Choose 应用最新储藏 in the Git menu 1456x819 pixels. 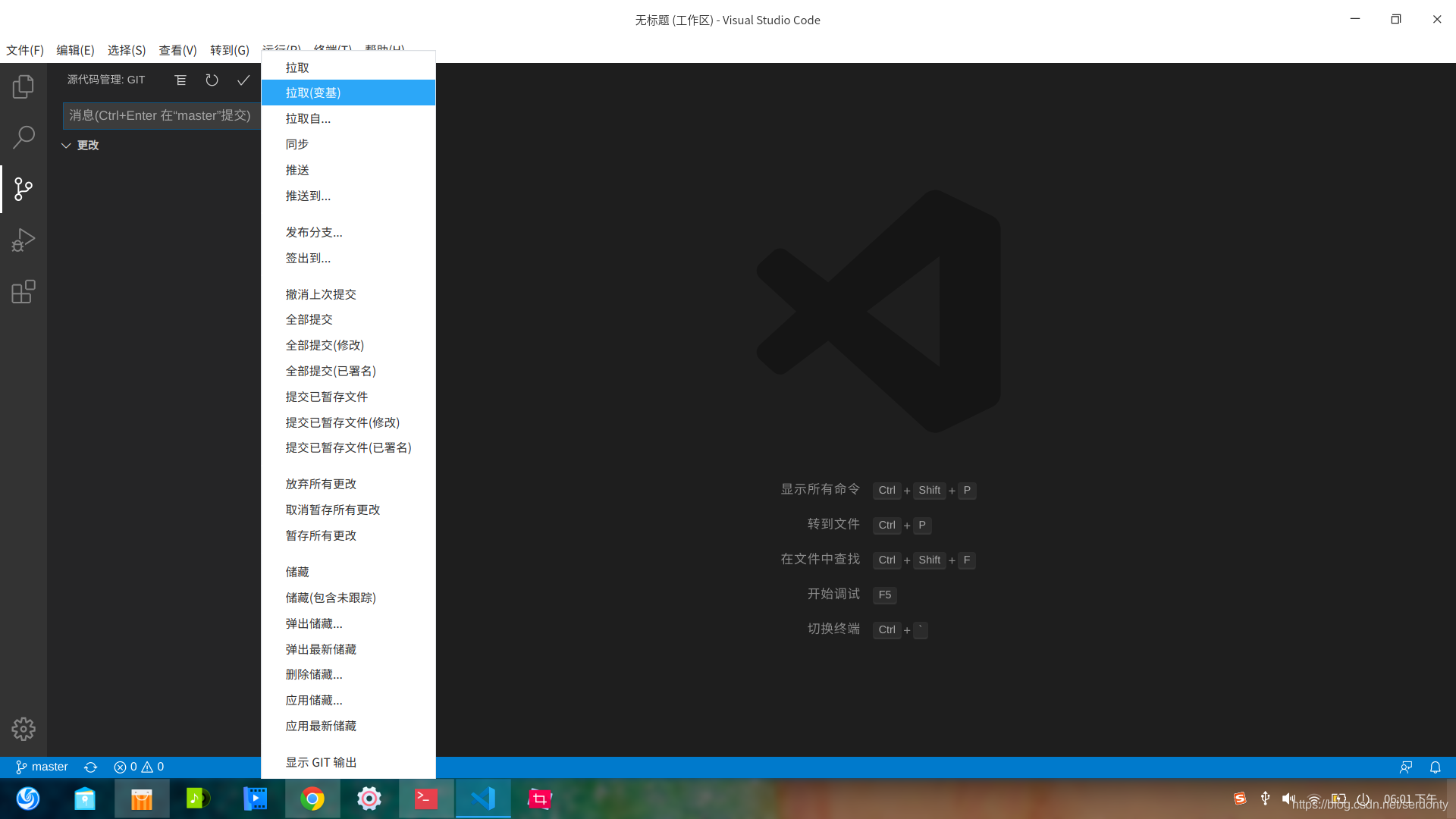pyautogui.click(x=348, y=726)
